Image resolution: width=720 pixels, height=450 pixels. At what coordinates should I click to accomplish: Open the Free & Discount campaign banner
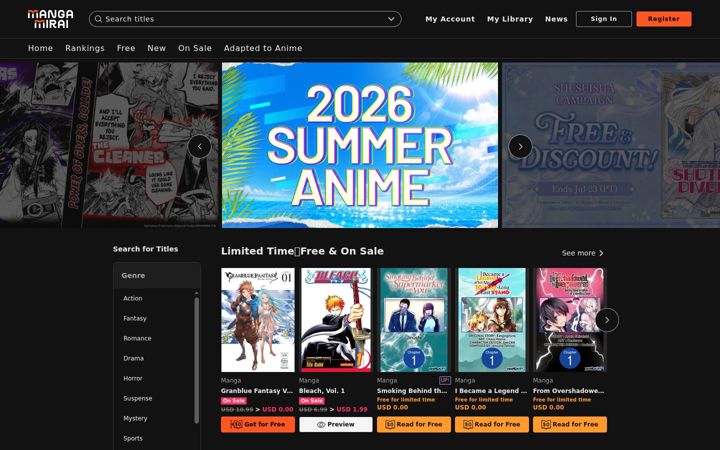coord(611,145)
